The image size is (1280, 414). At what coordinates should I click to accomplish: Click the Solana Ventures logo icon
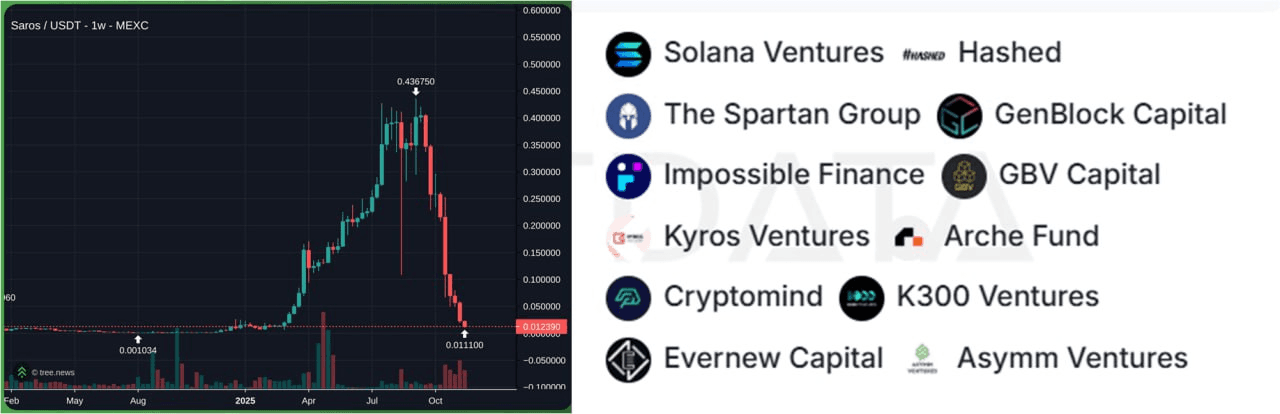pos(628,54)
